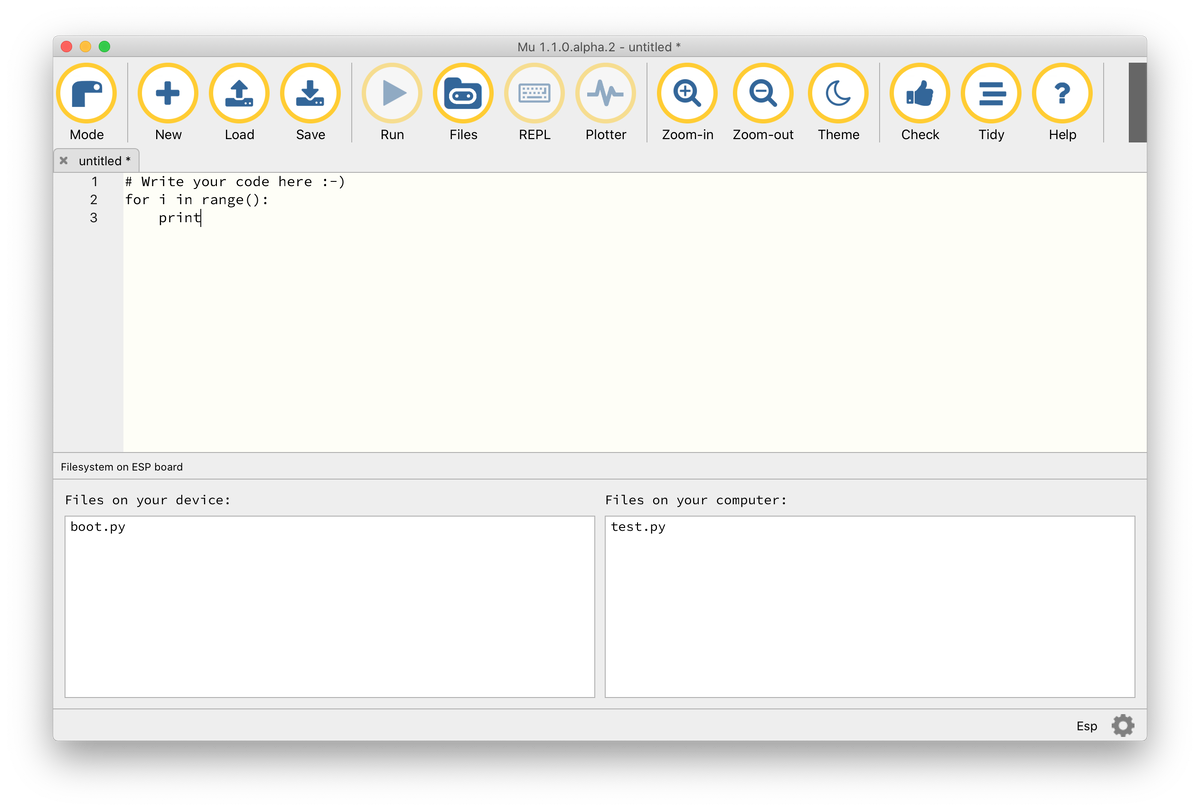Viewport: 1200px width, 811px height.
Task: Click the 'Files on your computer:' label
Action: [x=696, y=500]
